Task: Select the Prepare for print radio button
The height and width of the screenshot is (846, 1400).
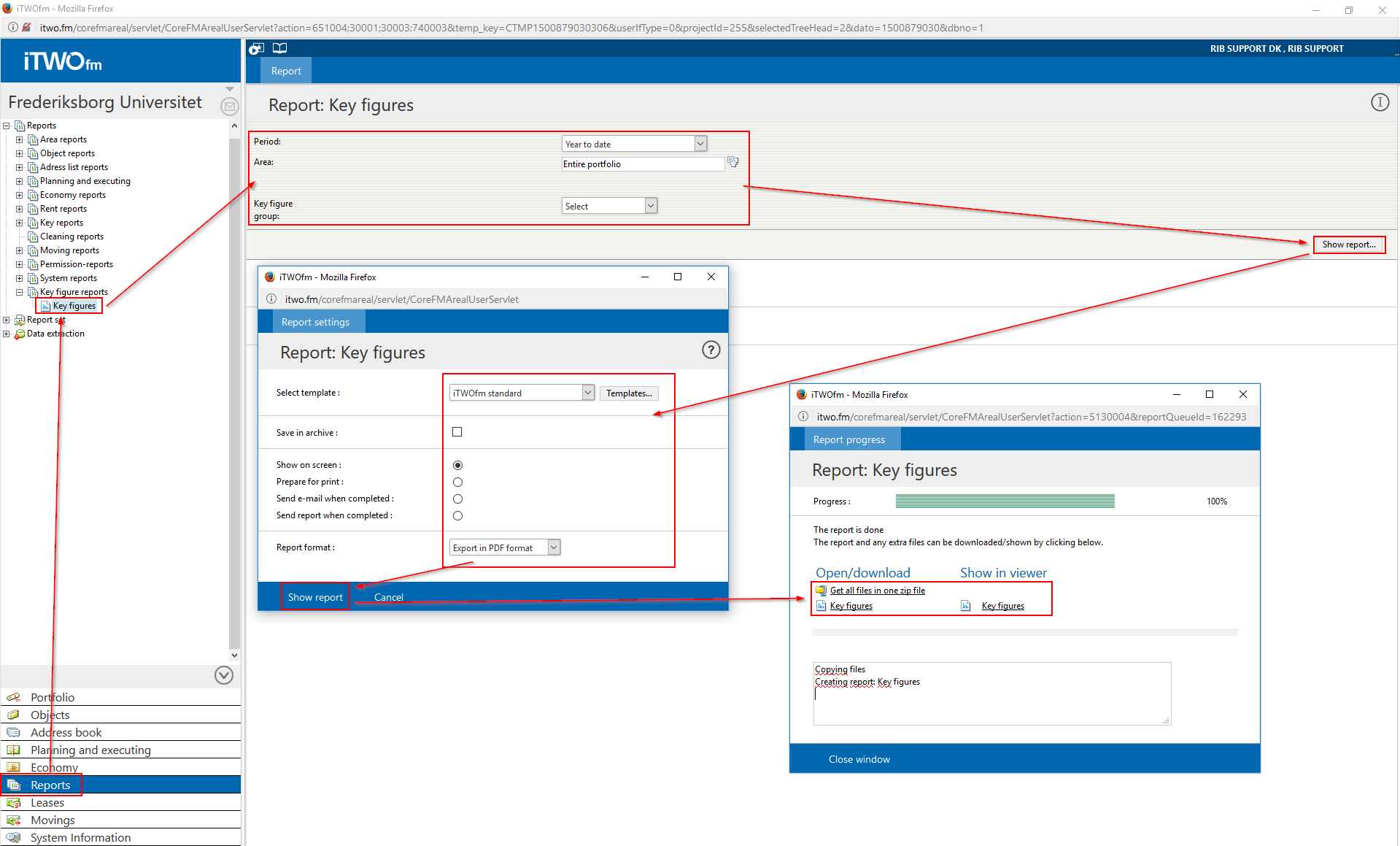Action: tap(457, 482)
